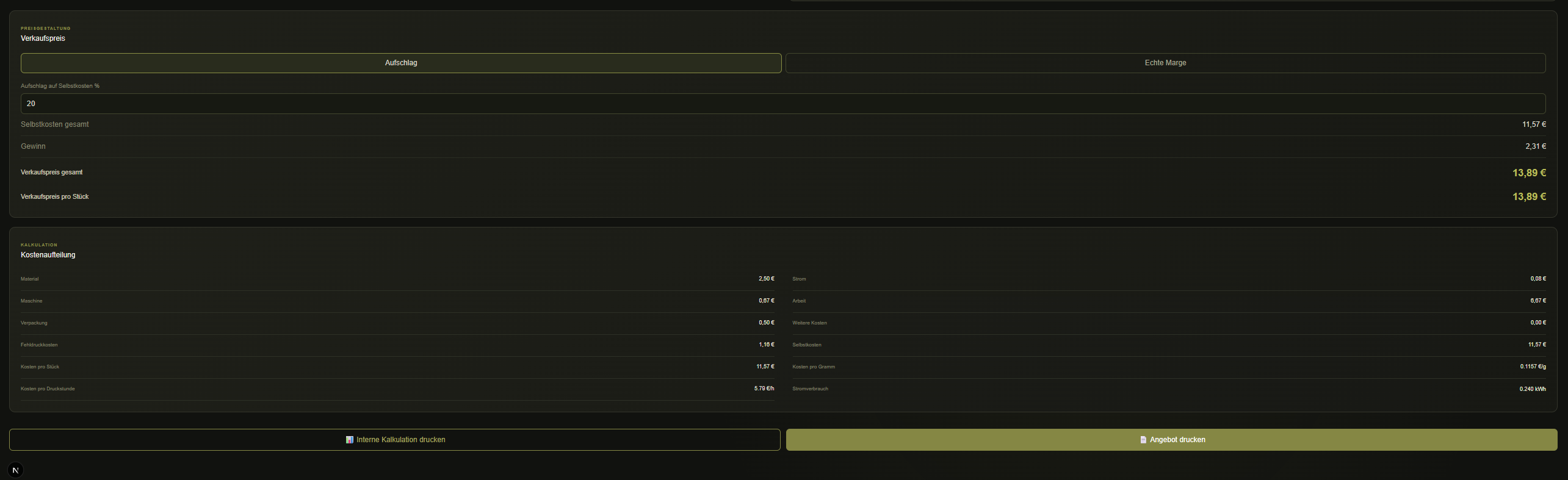Click the Verkaufspreis section heading
The image size is (1568, 480).
pos(43,38)
